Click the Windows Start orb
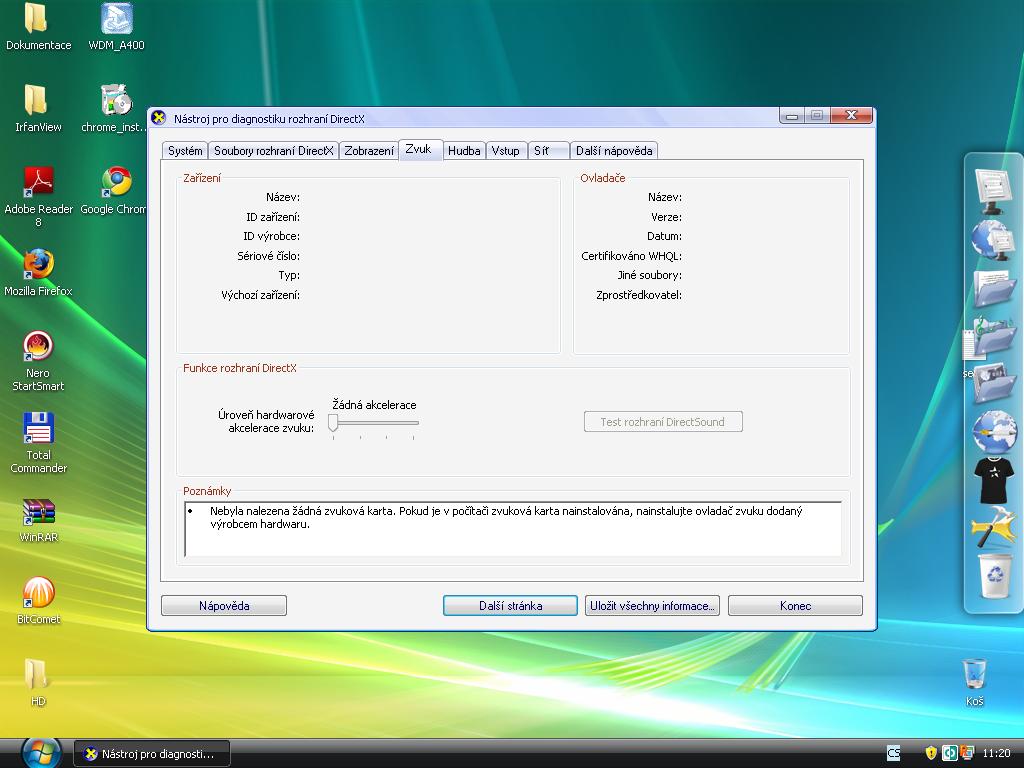Image resolution: width=1024 pixels, height=768 pixels. coord(40,752)
